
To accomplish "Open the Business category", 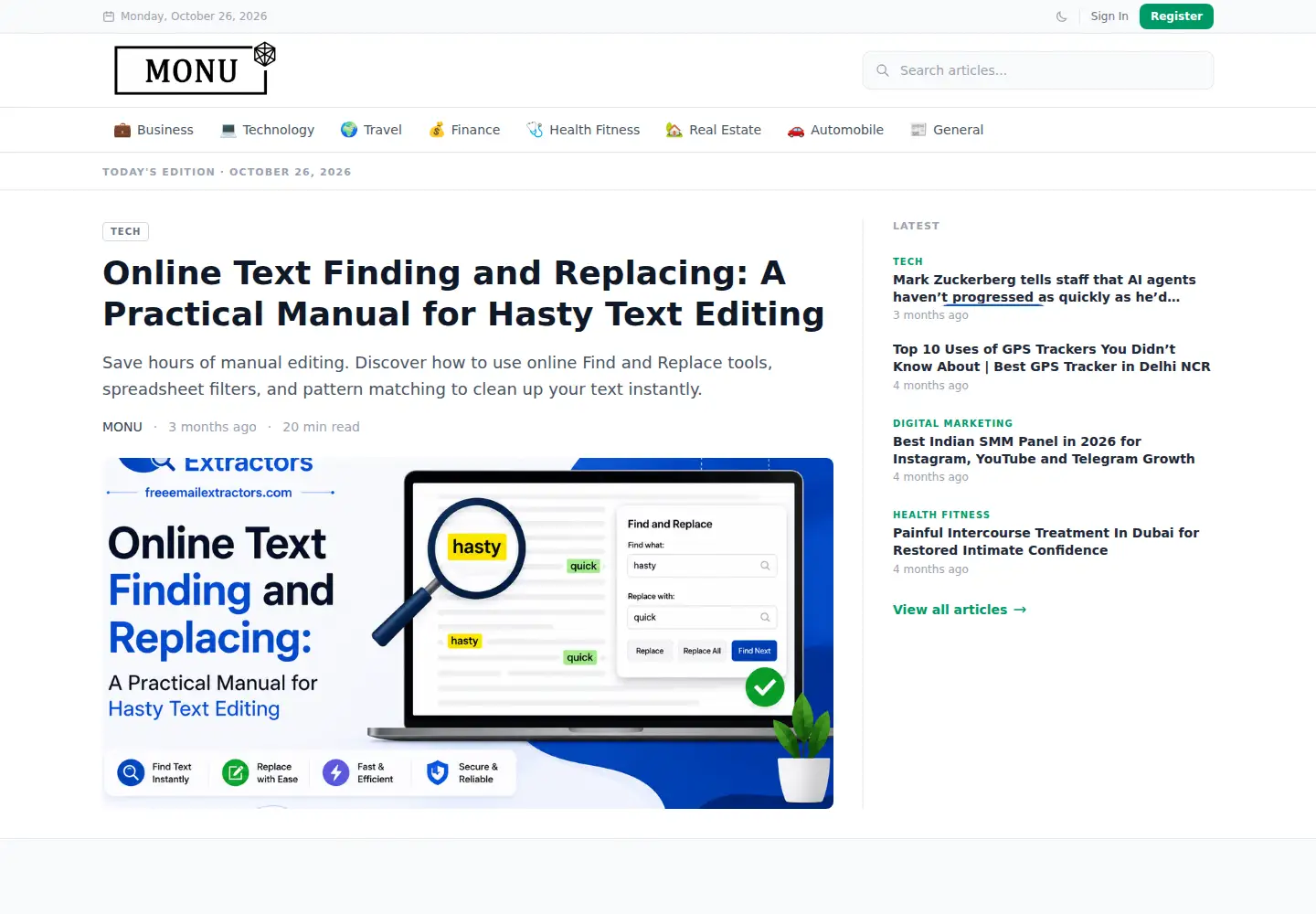I will click(x=154, y=130).
